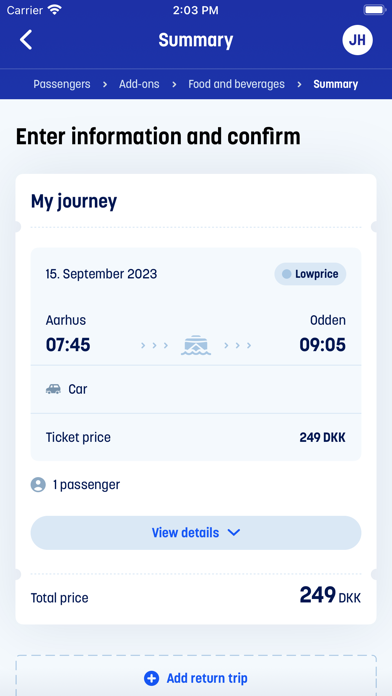Go to Food and beverages step
392x696 pixels.
coord(236,84)
